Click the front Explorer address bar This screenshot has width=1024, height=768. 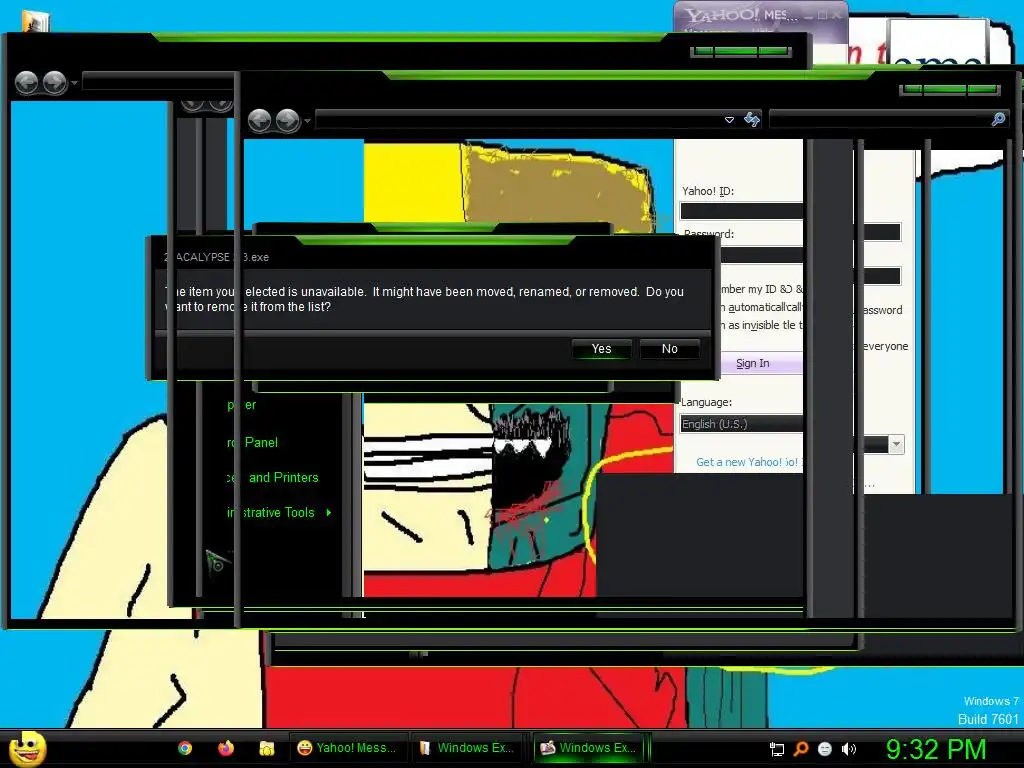pyautogui.click(x=519, y=120)
